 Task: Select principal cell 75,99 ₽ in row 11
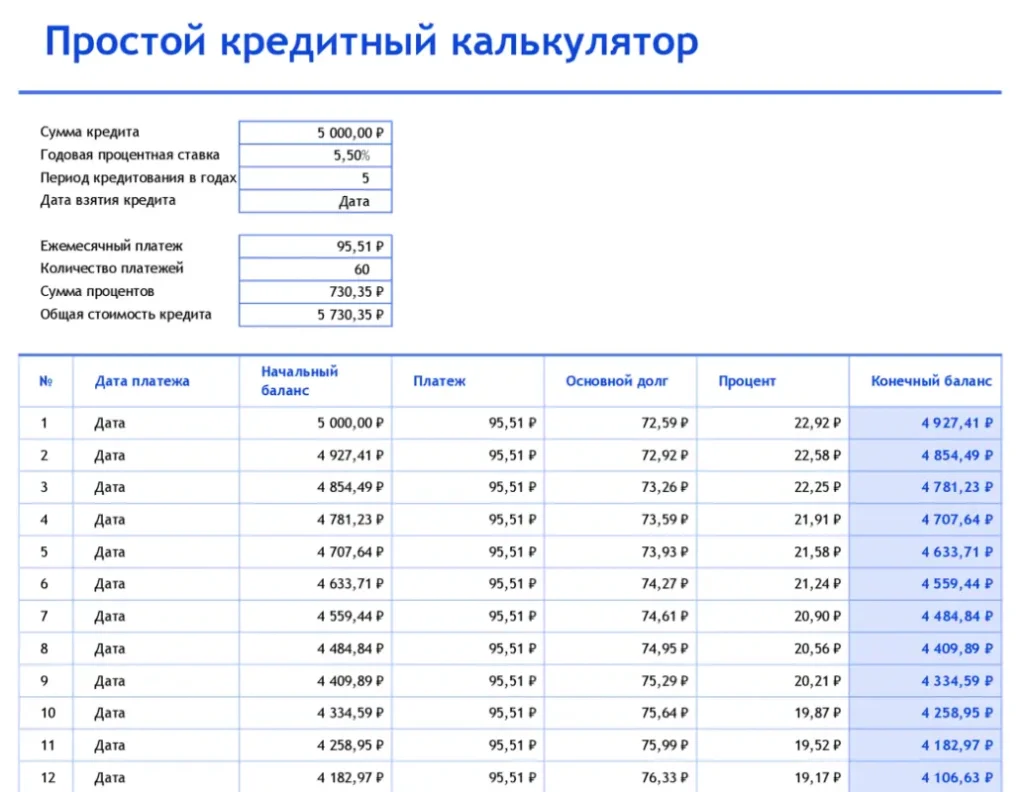[620, 745]
